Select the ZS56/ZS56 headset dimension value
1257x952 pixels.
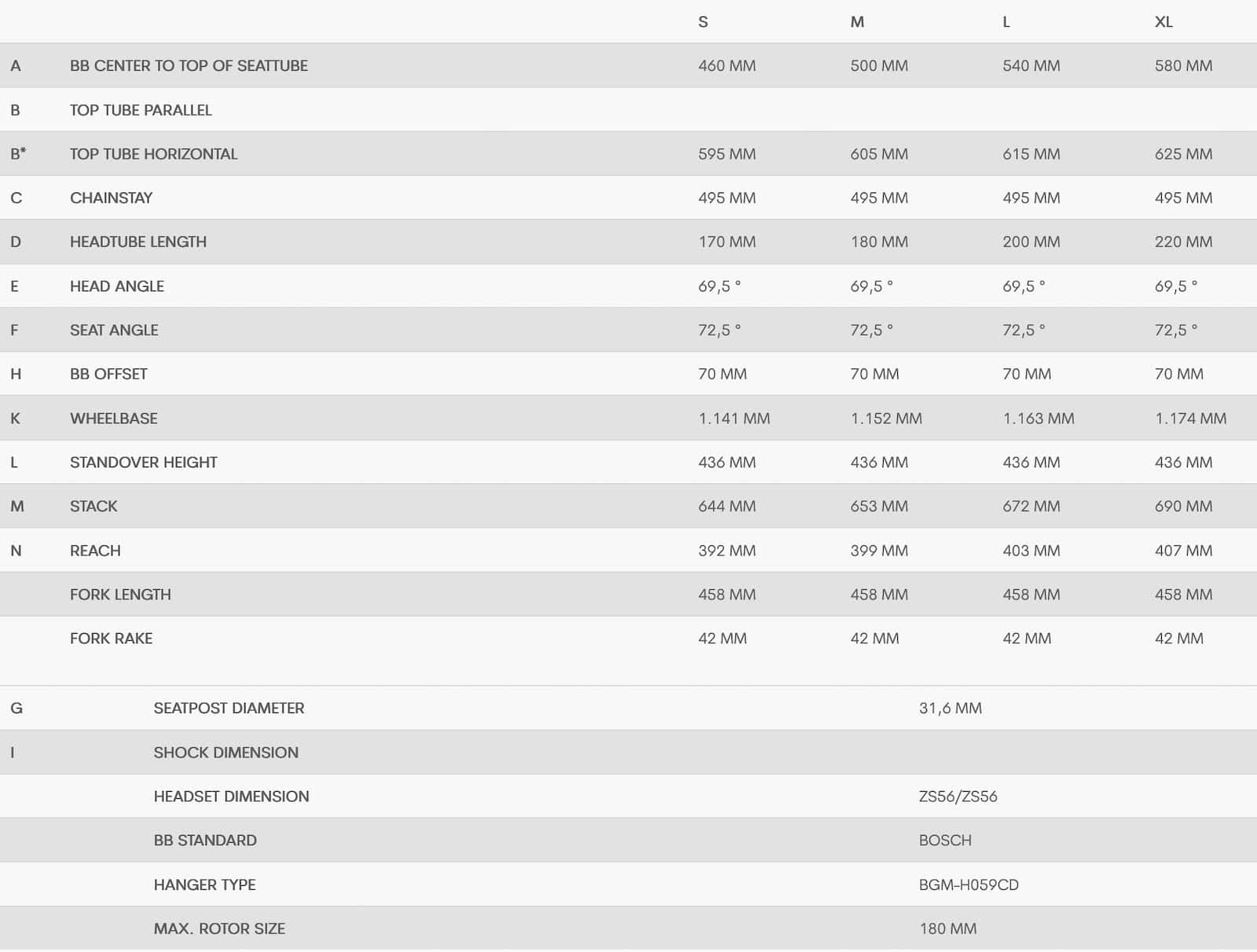point(958,796)
